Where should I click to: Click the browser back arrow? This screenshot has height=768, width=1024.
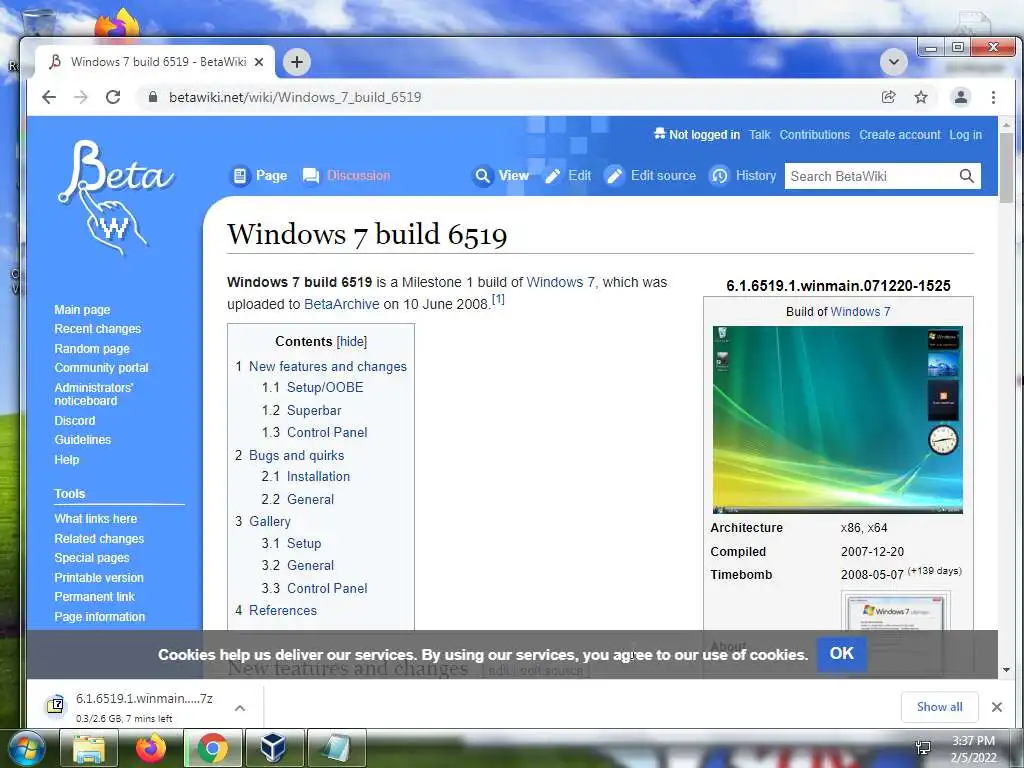49,97
